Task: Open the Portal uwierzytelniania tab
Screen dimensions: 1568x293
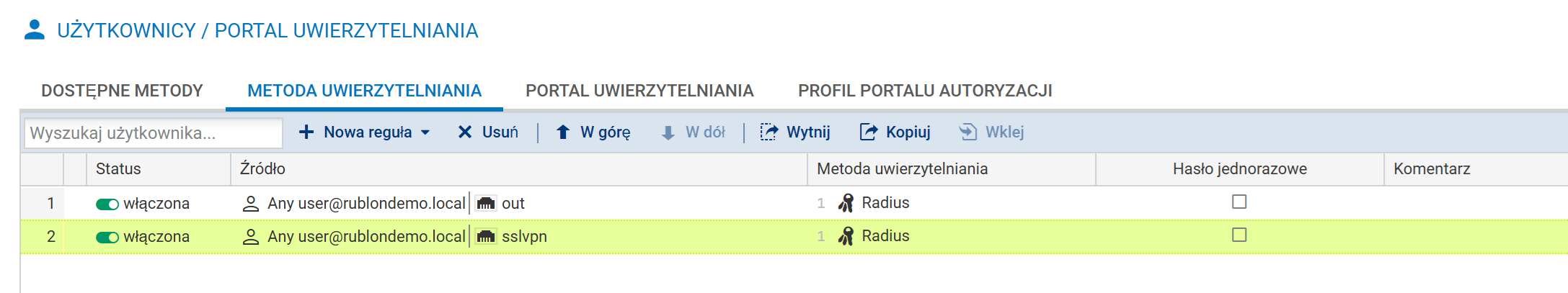Action: (639, 91)
